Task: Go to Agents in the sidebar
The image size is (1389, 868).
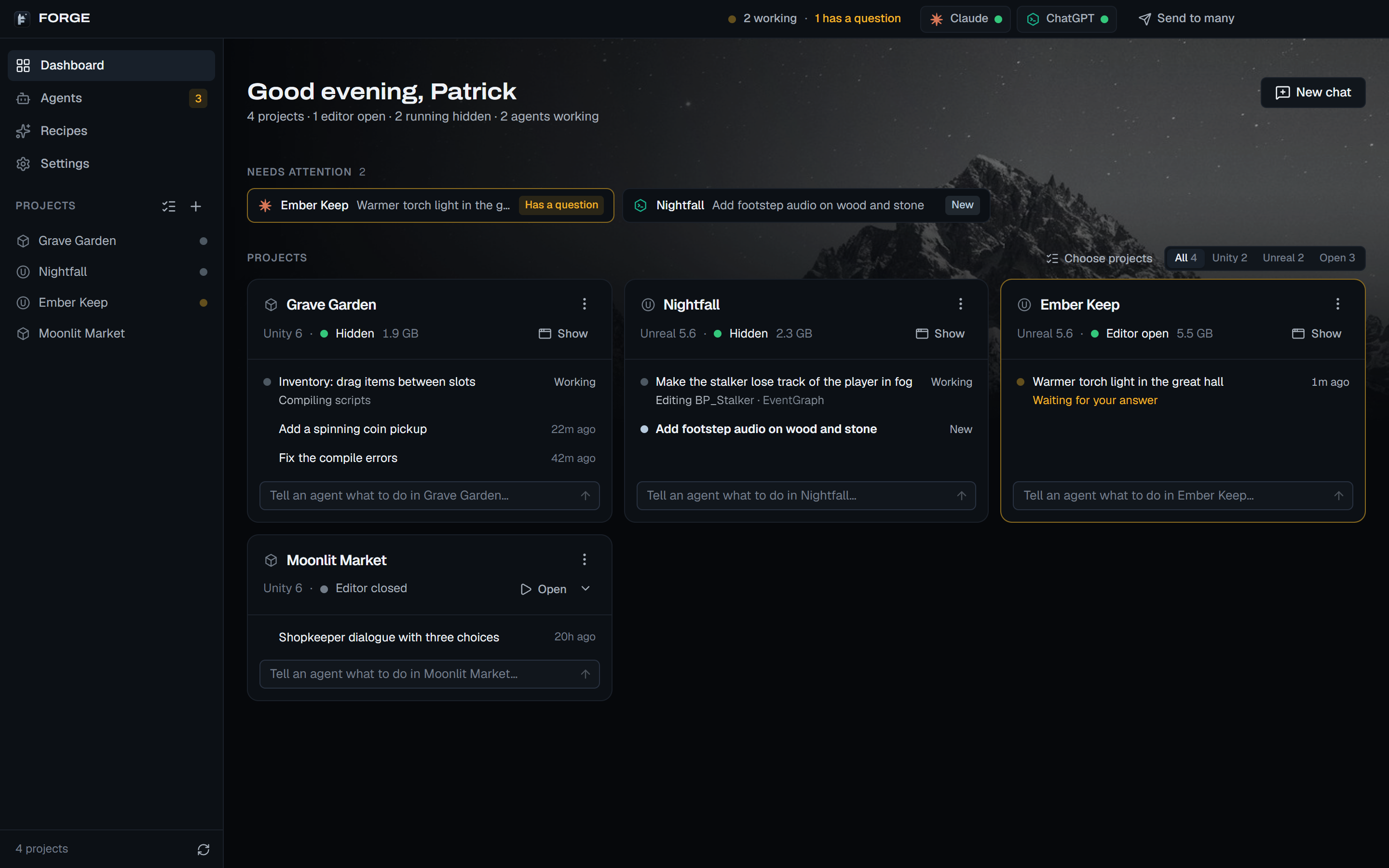Action: click(111, 98)
